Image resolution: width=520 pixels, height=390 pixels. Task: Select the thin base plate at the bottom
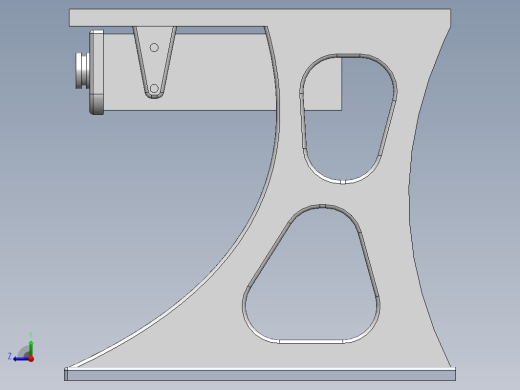coord(260,375)
